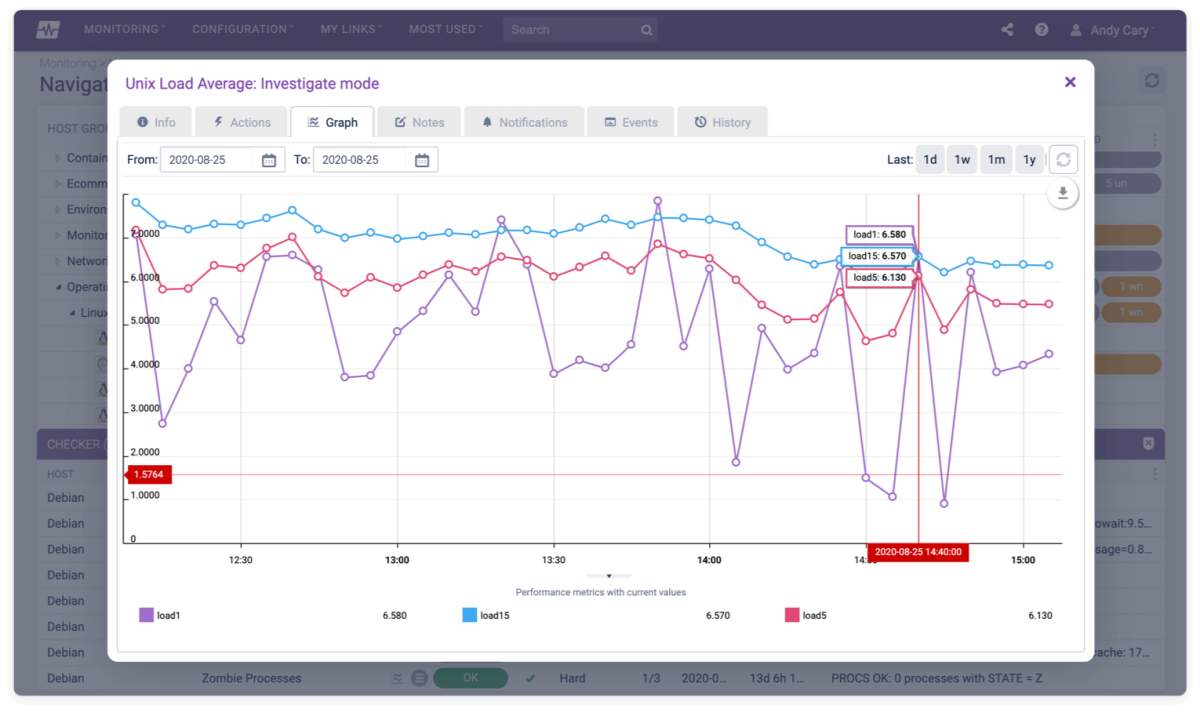Image resolution: width=1200 pixels, height=712 pixels.
Task: Click the search magnifier icon
Action: pyautogui.click(x=646, y=29)
